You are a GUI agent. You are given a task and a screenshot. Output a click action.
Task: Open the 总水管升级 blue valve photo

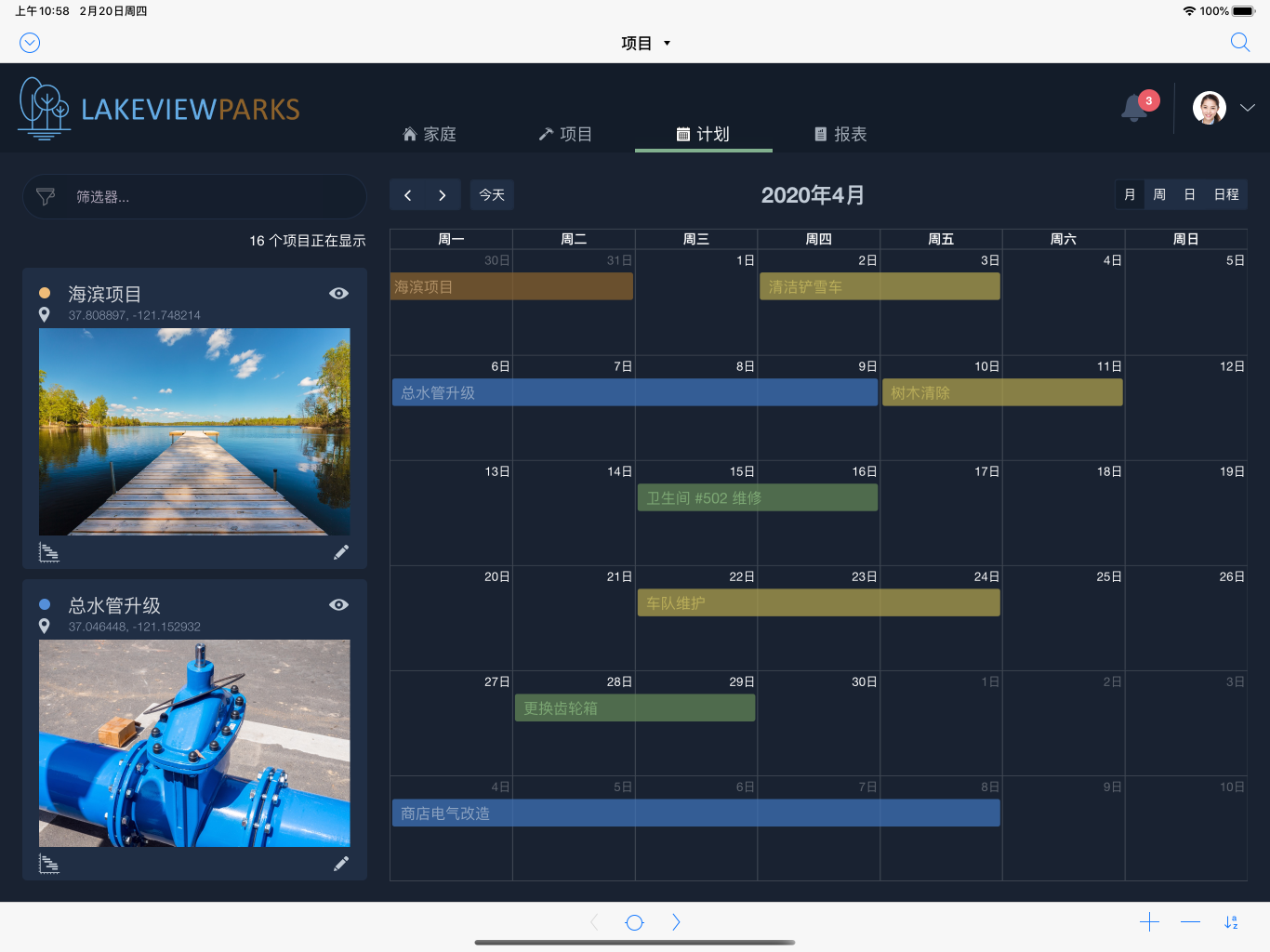[x=194, y=743]
